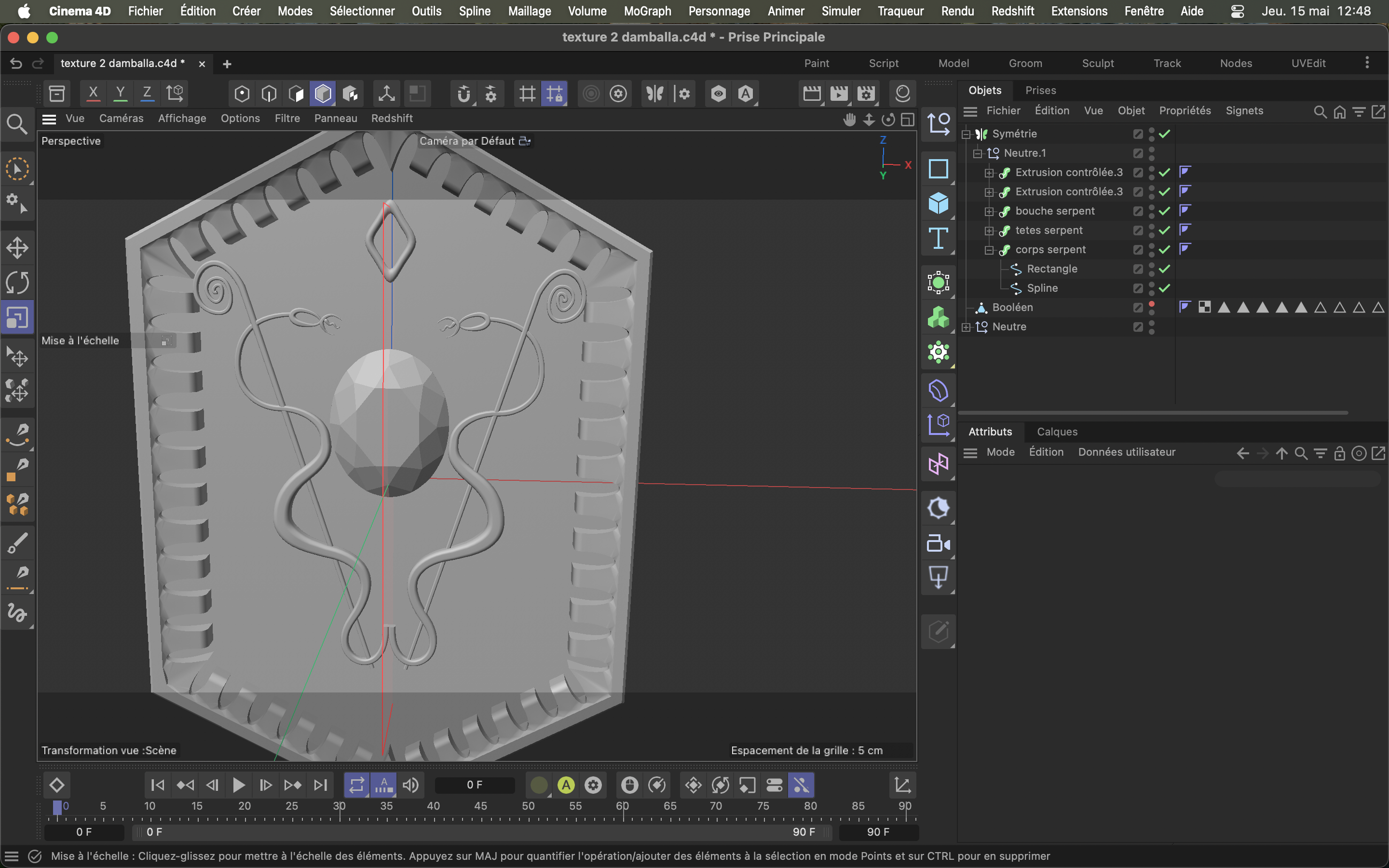
Task: Toggle the Snap magnet icon
Action: 464,94
